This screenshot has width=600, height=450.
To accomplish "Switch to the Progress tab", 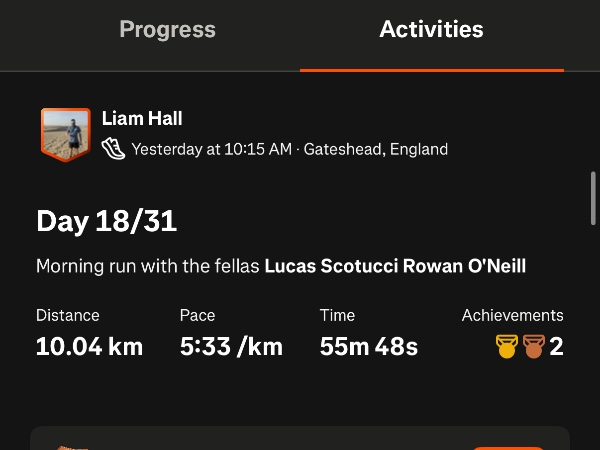I will click(167, 29).
